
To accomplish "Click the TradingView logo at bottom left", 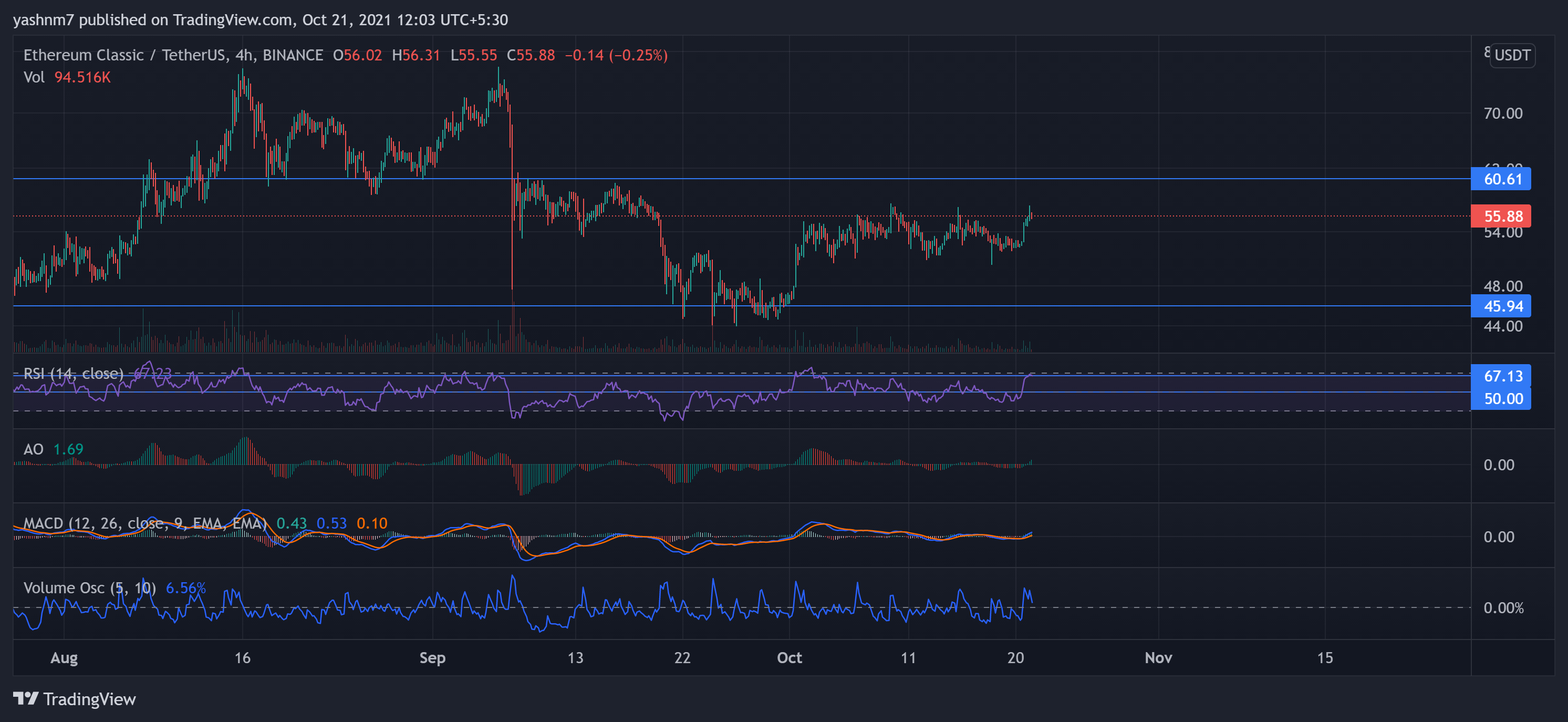I will [74, 699].
